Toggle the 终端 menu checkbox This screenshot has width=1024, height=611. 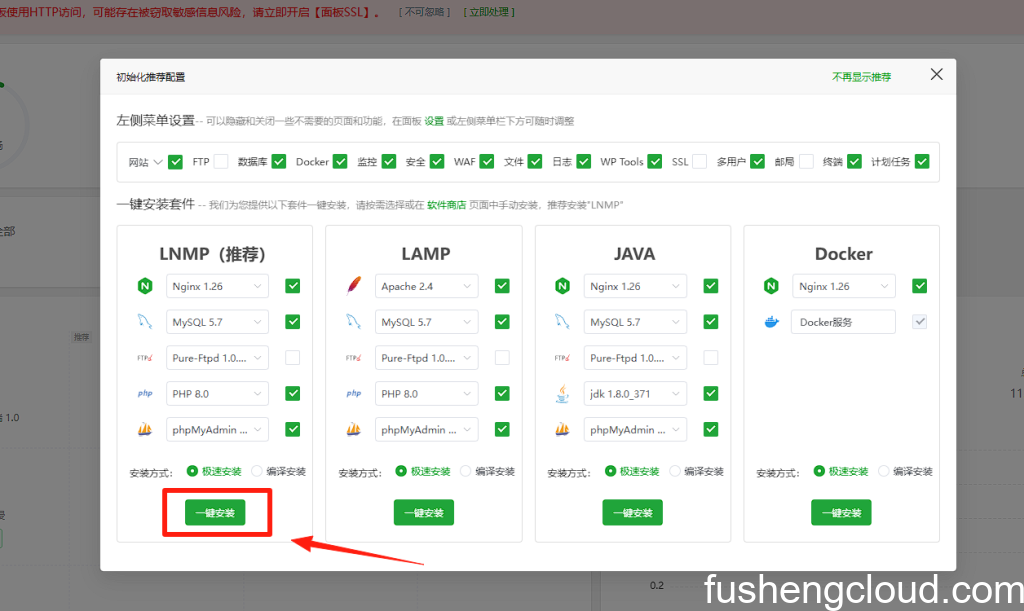pos(854,162)
